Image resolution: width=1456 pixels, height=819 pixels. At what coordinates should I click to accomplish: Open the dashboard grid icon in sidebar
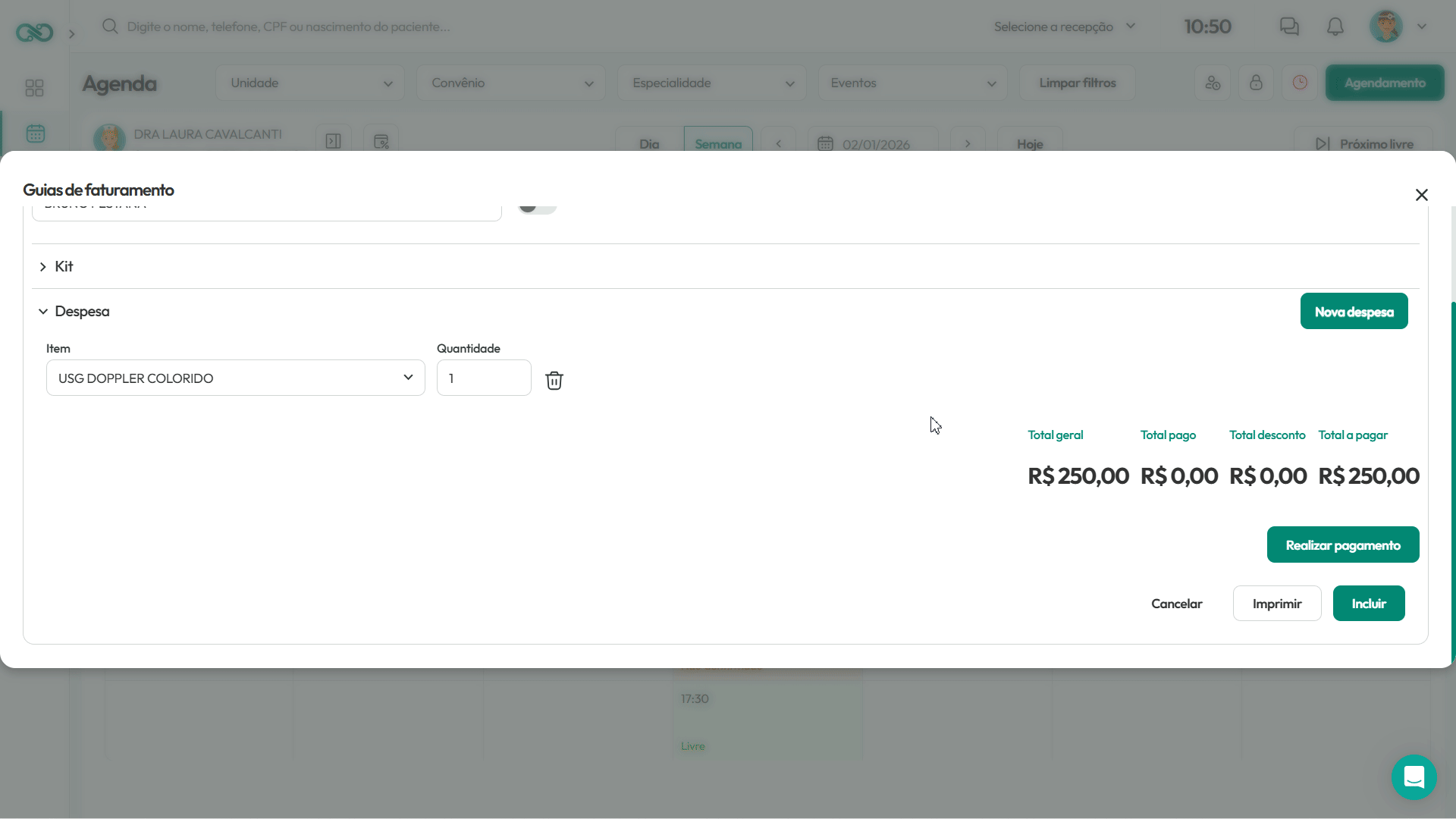click(x=35, y=88)
